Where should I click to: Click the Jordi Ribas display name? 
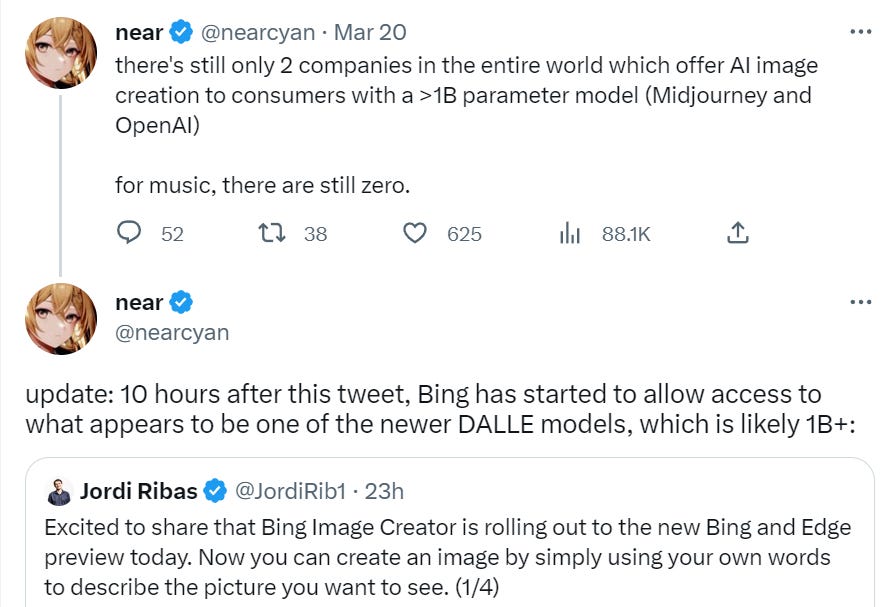[x=139, y=491]
